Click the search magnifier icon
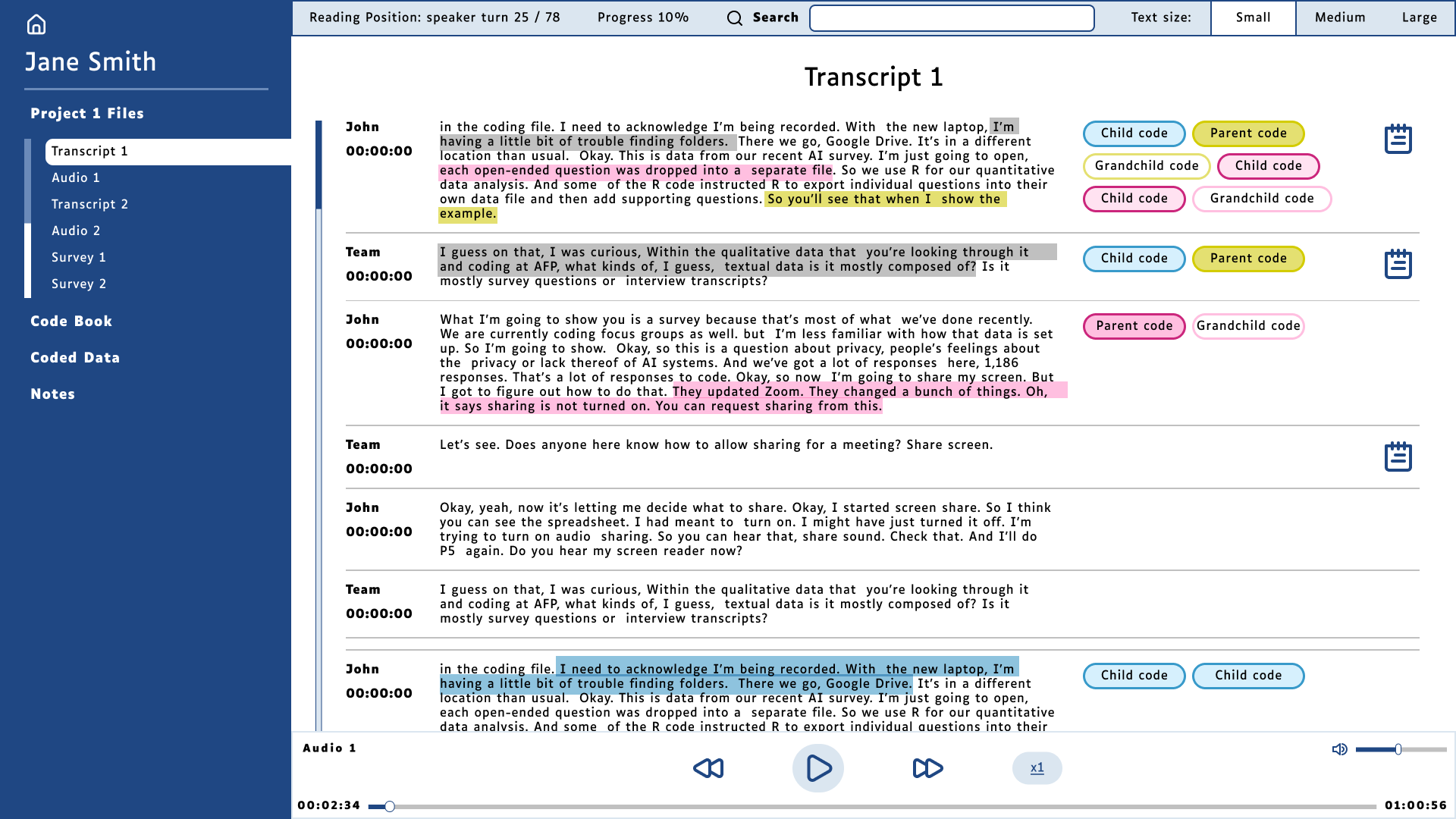Screen dimensions: 1456x819 tap(734, 18)
